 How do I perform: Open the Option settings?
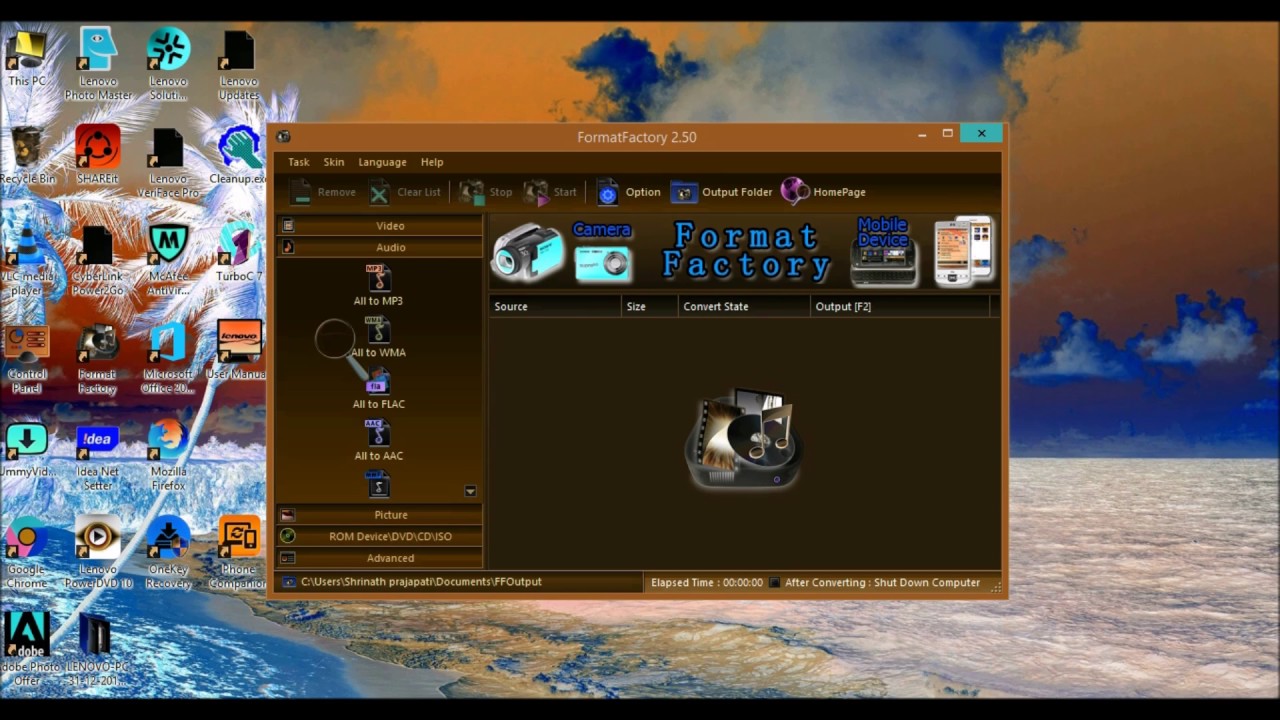(x=628, y=192)
